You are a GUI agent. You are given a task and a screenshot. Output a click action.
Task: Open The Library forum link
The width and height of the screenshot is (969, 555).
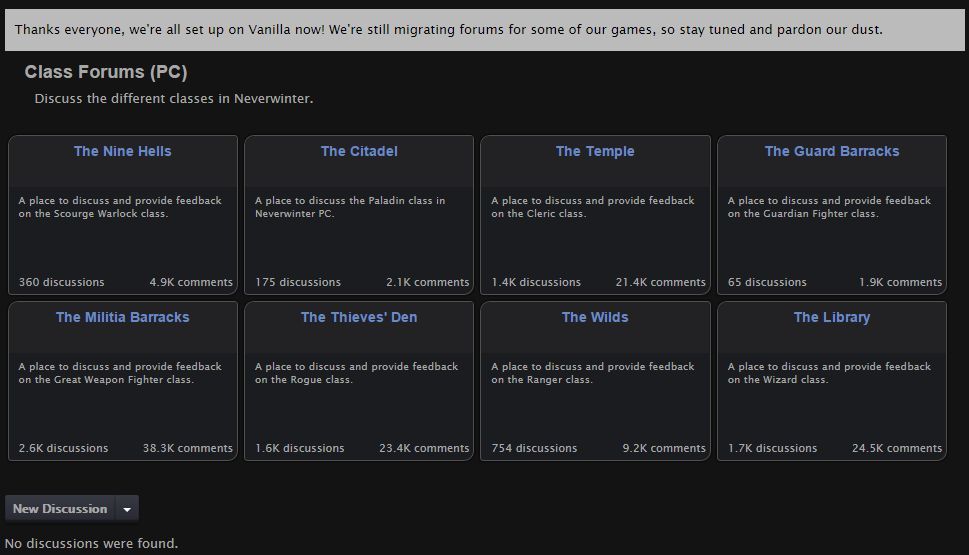(x=832, y=317)
